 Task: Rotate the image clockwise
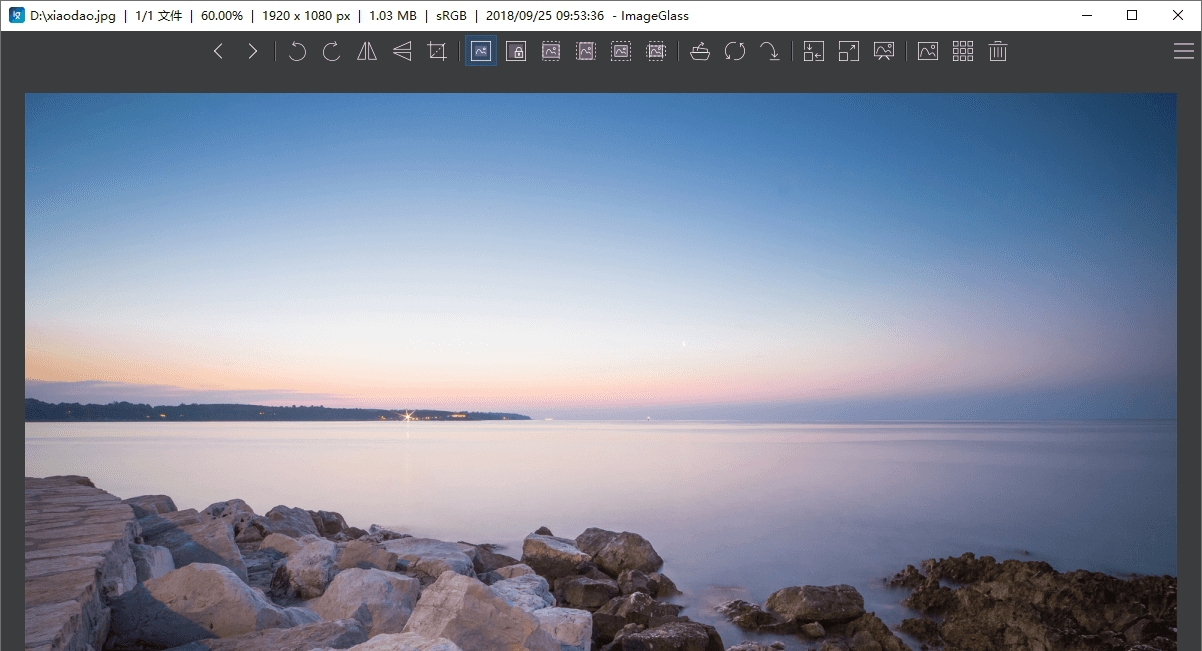click(x=331, y=51)
